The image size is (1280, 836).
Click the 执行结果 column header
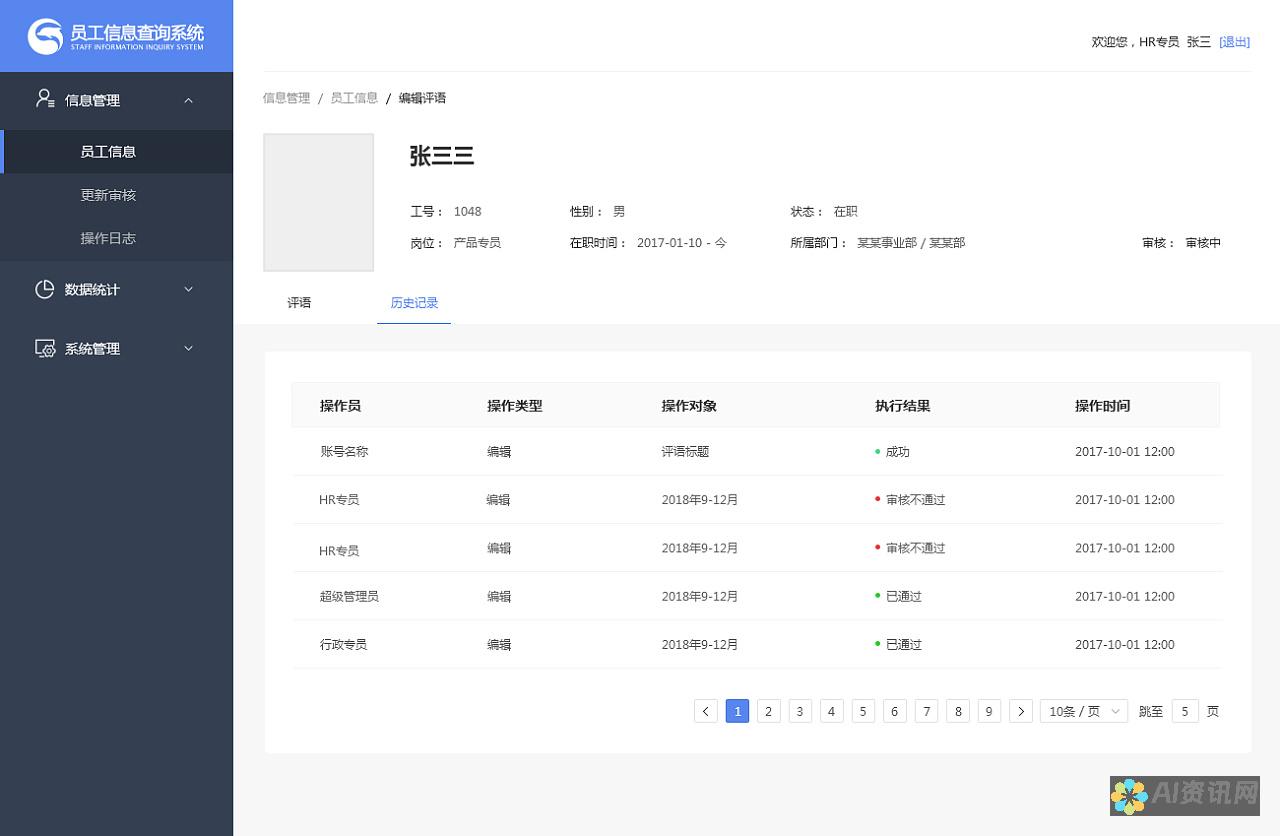pos(903,406)
